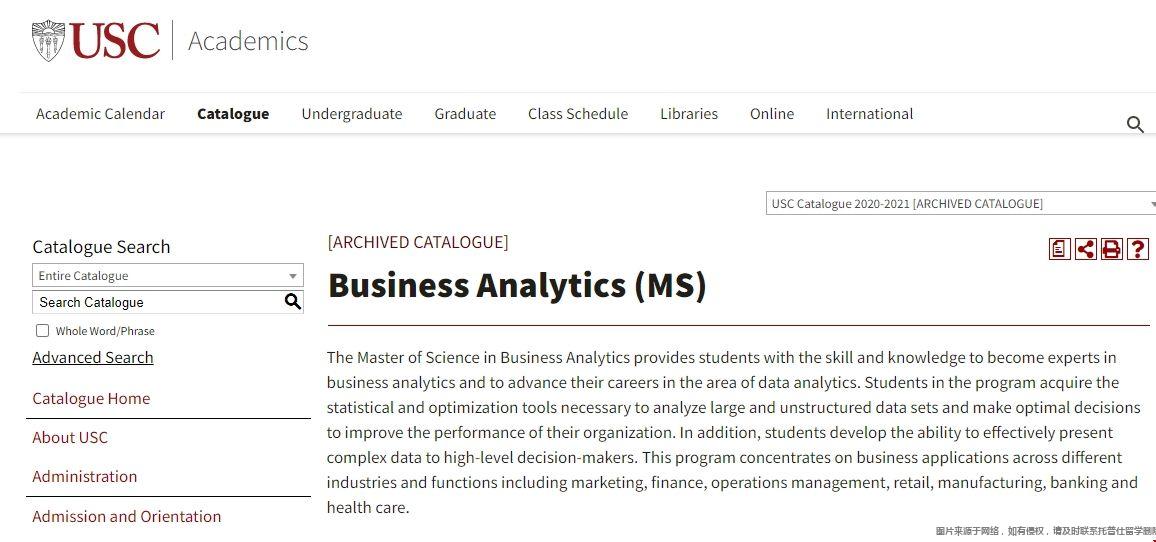The image size is (1156, 542).
Task: Click the catalogue search magnifier button
Action: click(x=293, y=302)
